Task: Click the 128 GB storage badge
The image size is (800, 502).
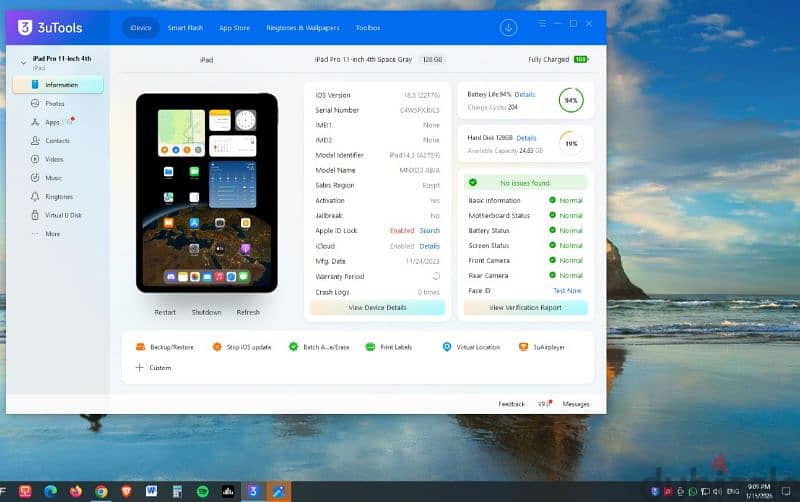Action: [x=432, y=60]
